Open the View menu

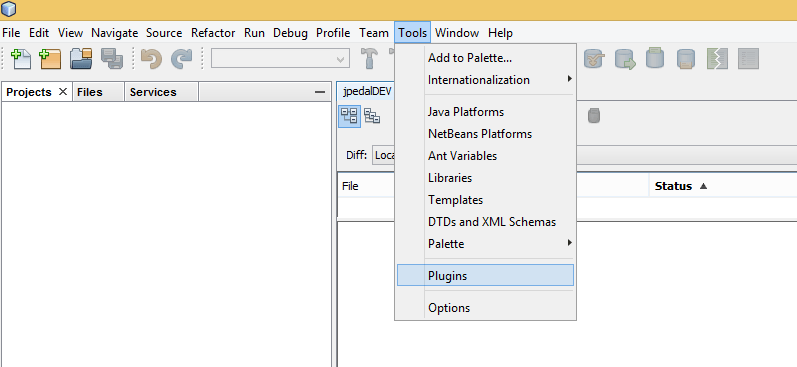70,33
